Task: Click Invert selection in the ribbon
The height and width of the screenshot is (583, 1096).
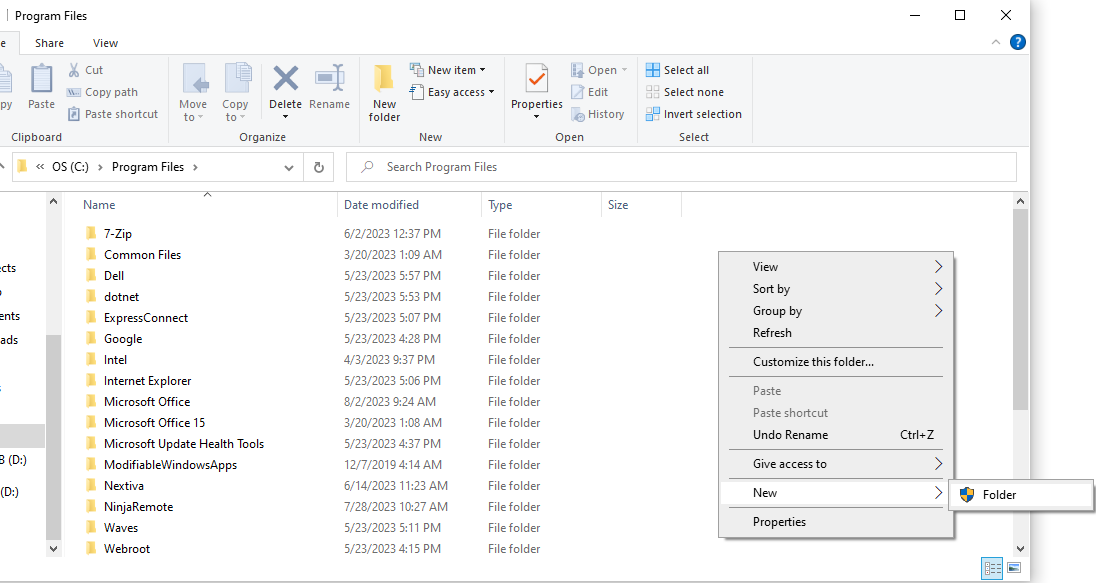Action: coord(693,114)
